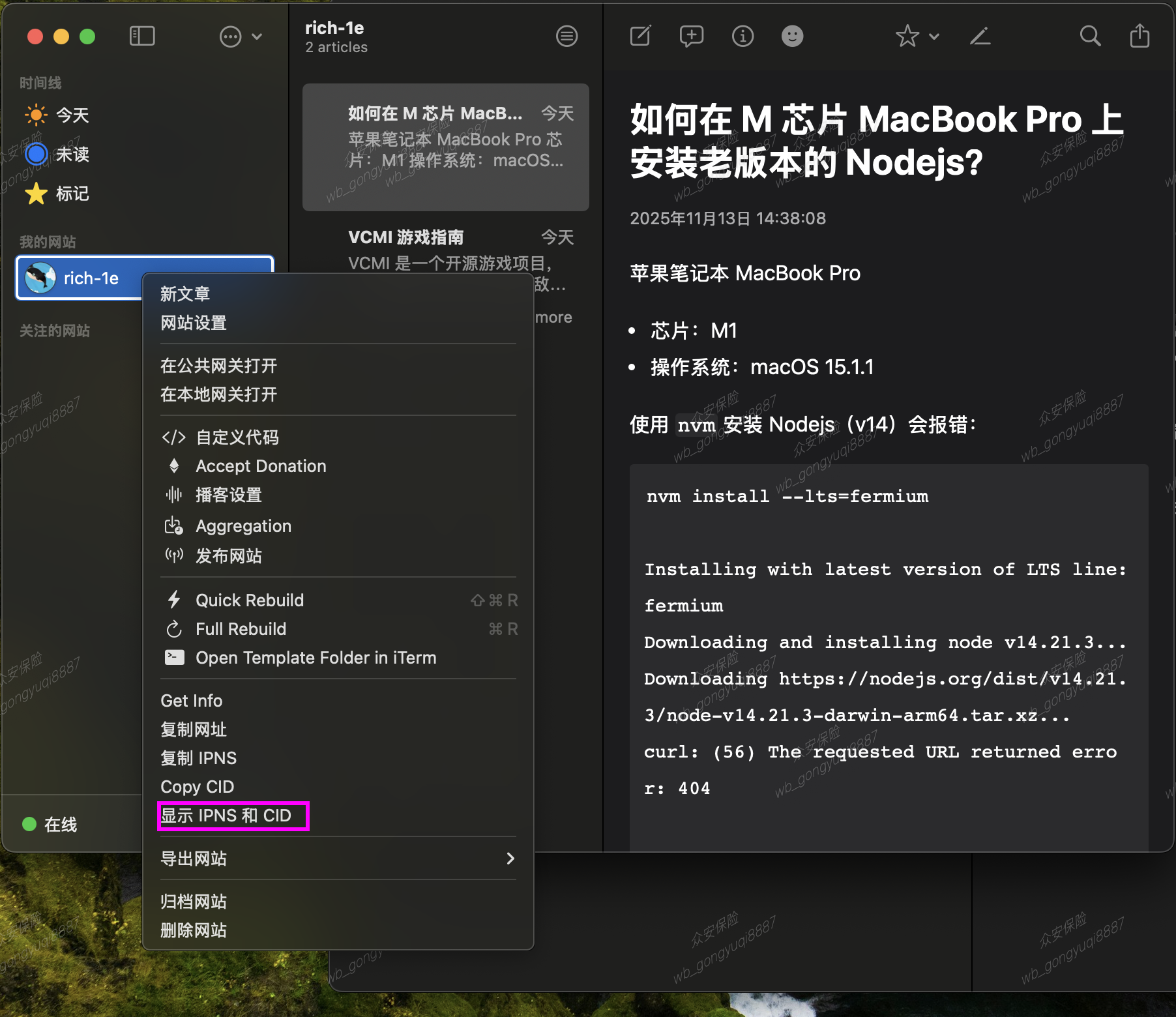Select the 标记 starred filter
Screen dimensions: 1176x1017
coord(72,194)
